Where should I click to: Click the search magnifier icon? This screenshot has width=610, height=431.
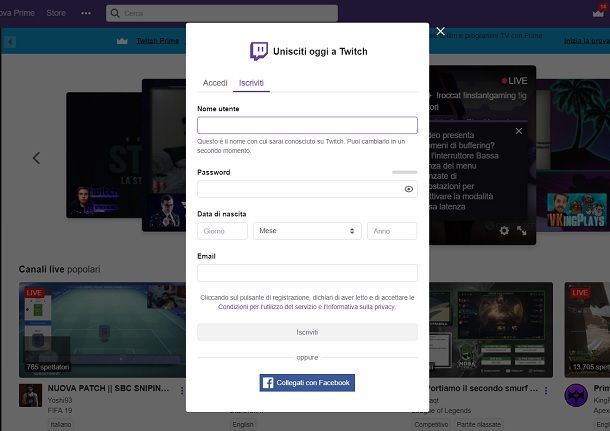tap(115, 13)
